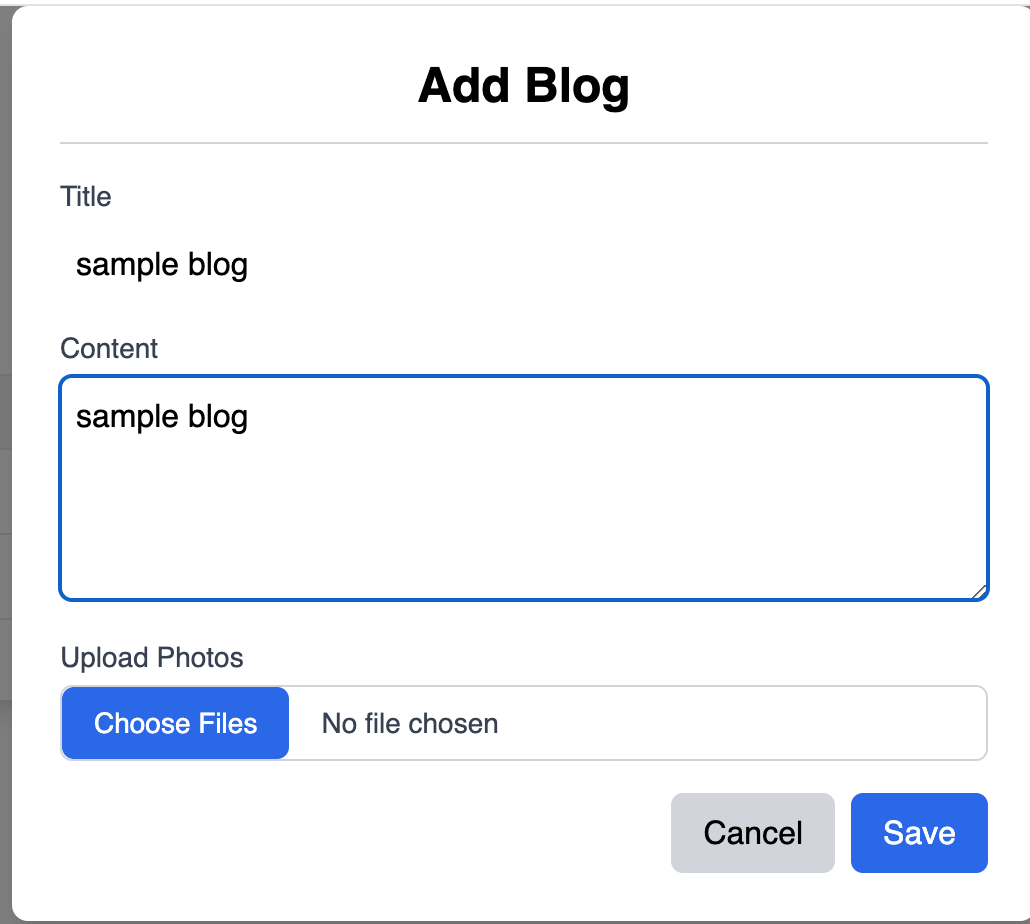Click the Cancel button

click(x=752, y=832)
